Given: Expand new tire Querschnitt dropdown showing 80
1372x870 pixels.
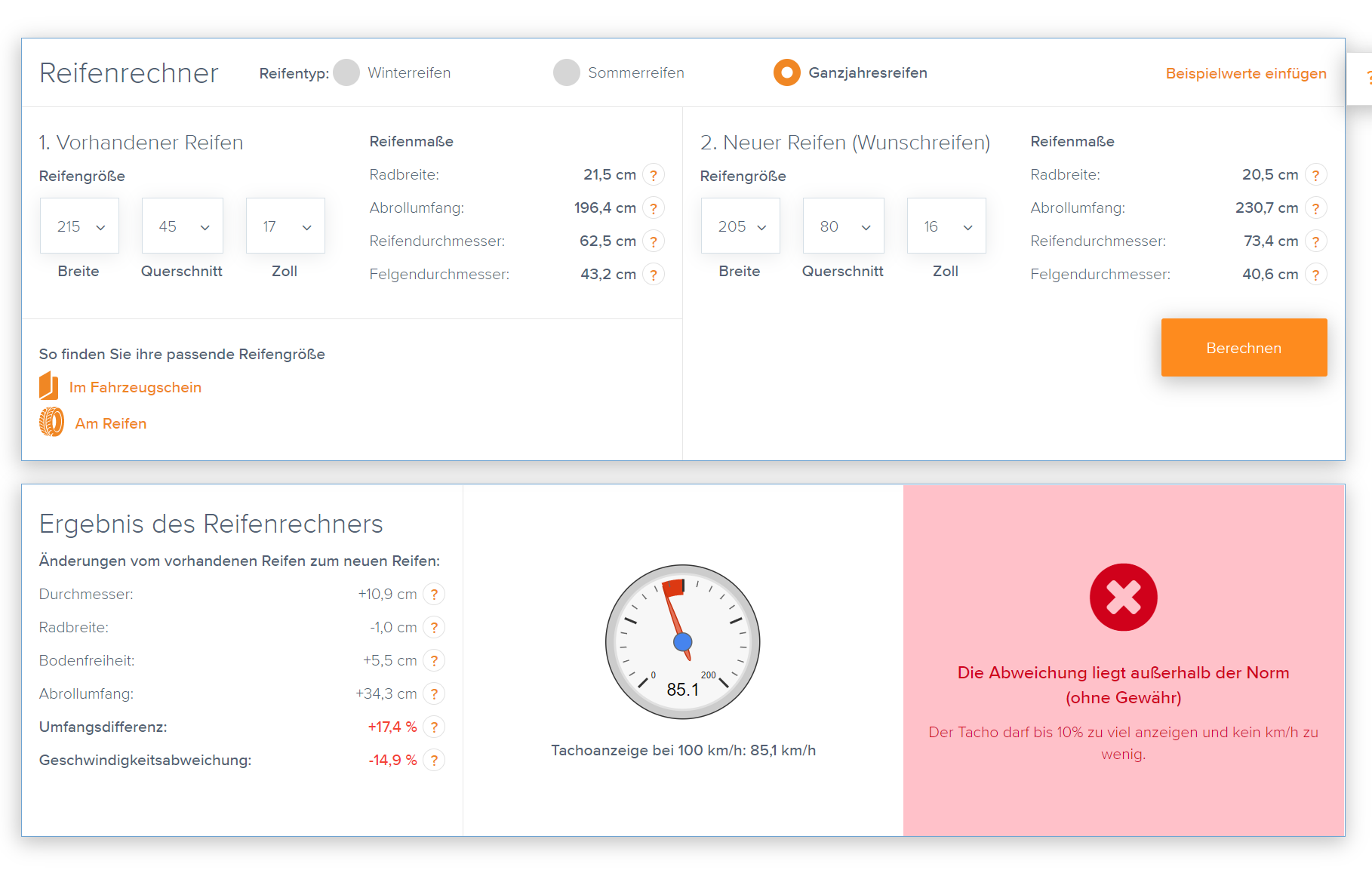Looking at the screenshot, I should pyautogui.click(x=844, y=226).
